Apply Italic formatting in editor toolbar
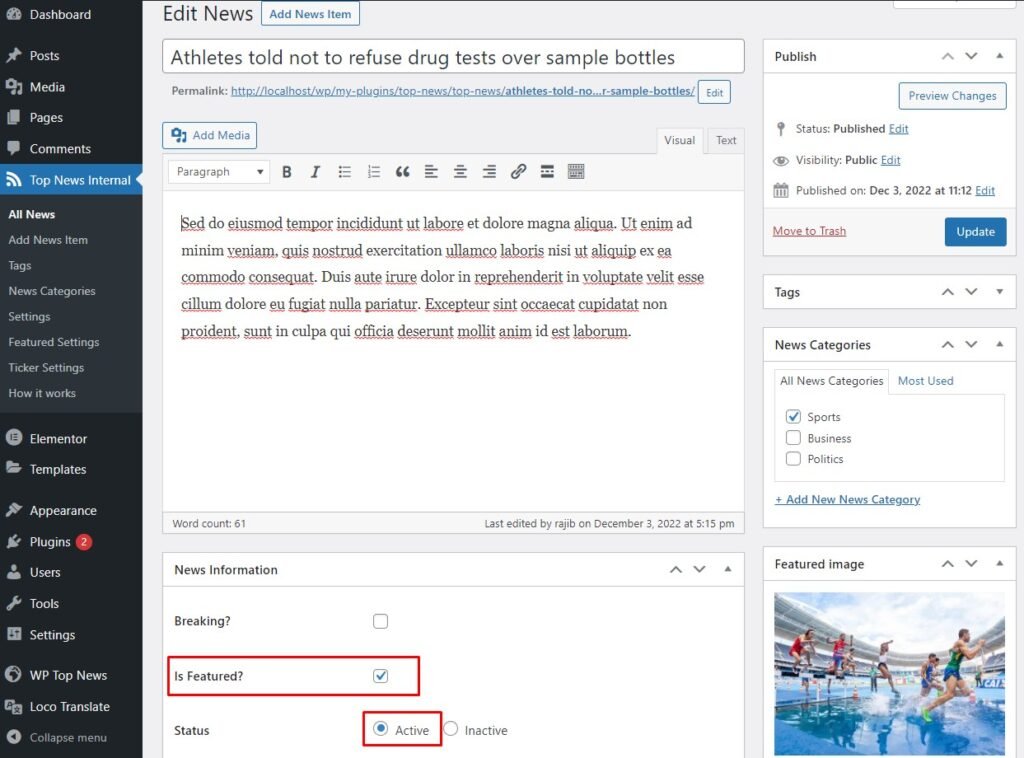The image size is (1024, 758). [x=315, y=172]
